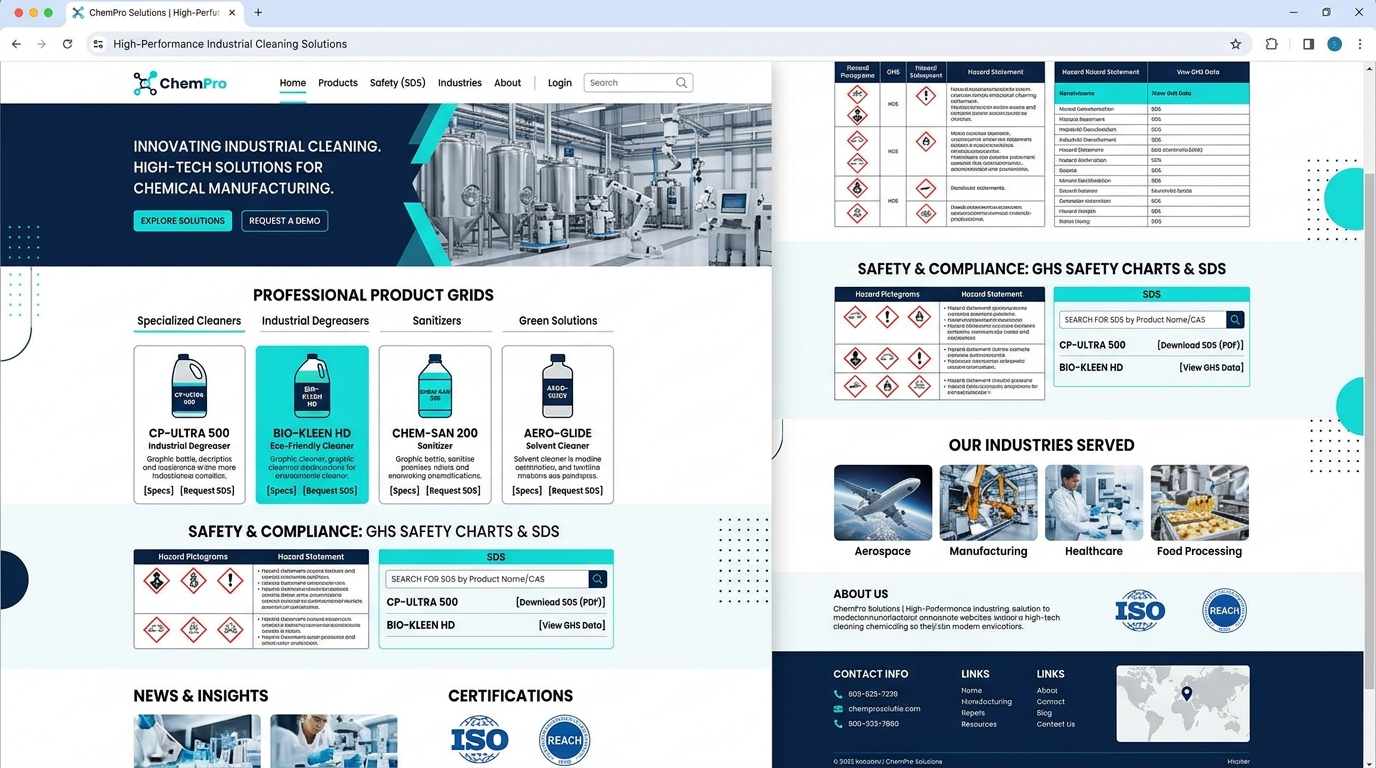Click the email envelope icon in Contact Info
Image resolution: width=1376 pixels, height=768 pixels.
click(x=838, y=709)
